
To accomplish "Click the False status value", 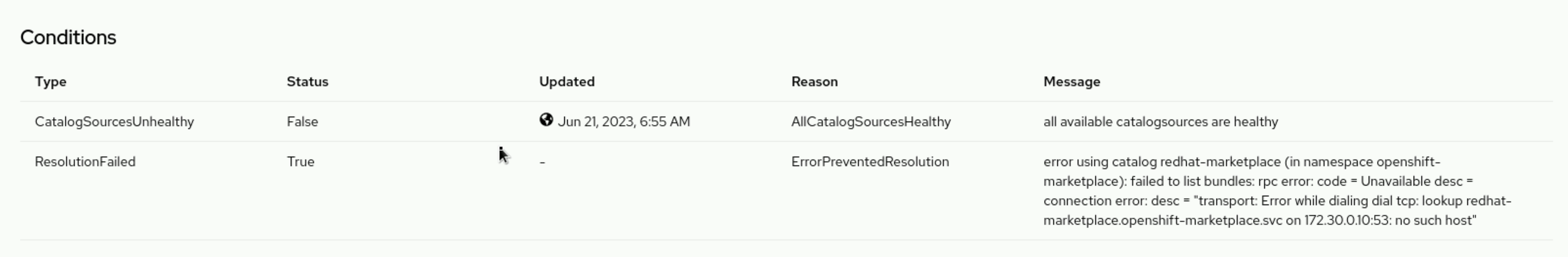I will tap(303, 122).
